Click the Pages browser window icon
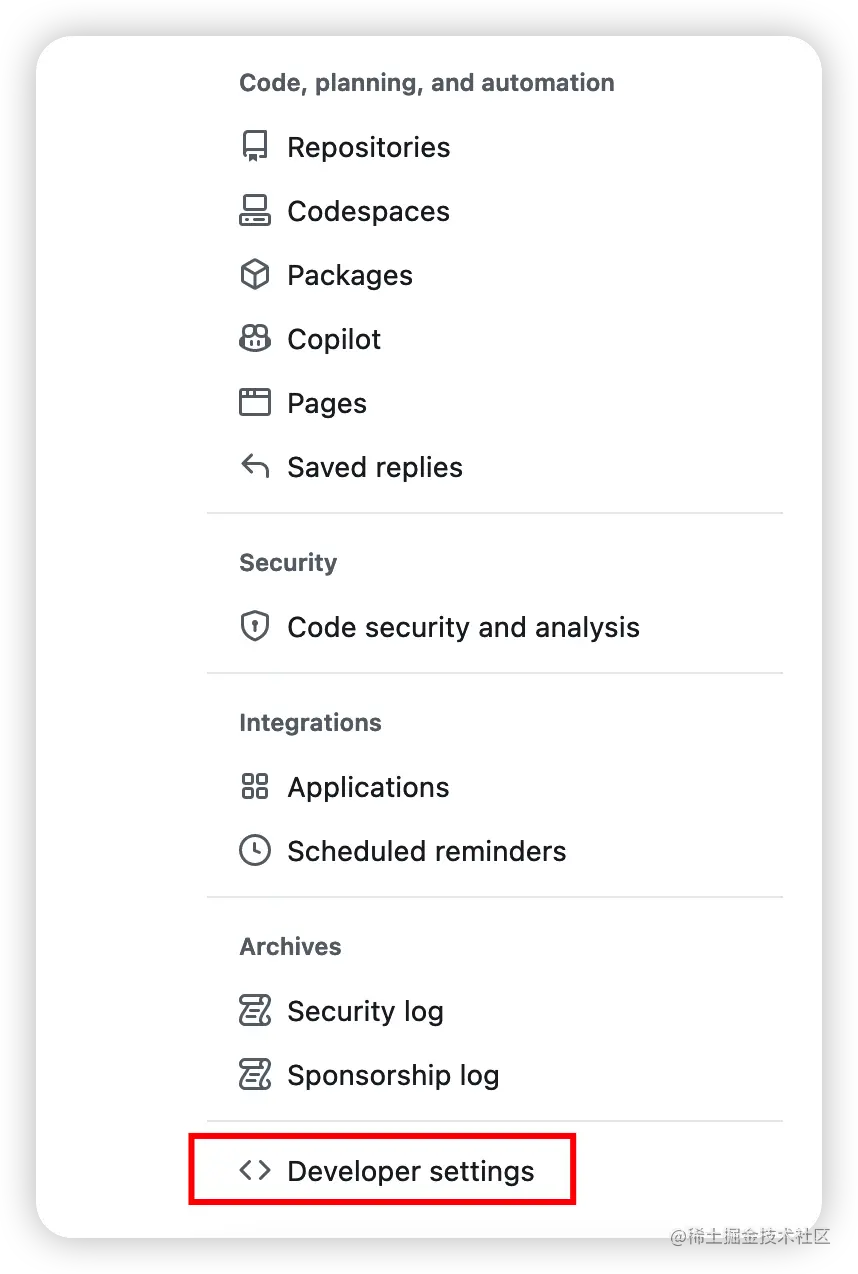This screenshot has height=1274, width=858. (x=255, y=403)
